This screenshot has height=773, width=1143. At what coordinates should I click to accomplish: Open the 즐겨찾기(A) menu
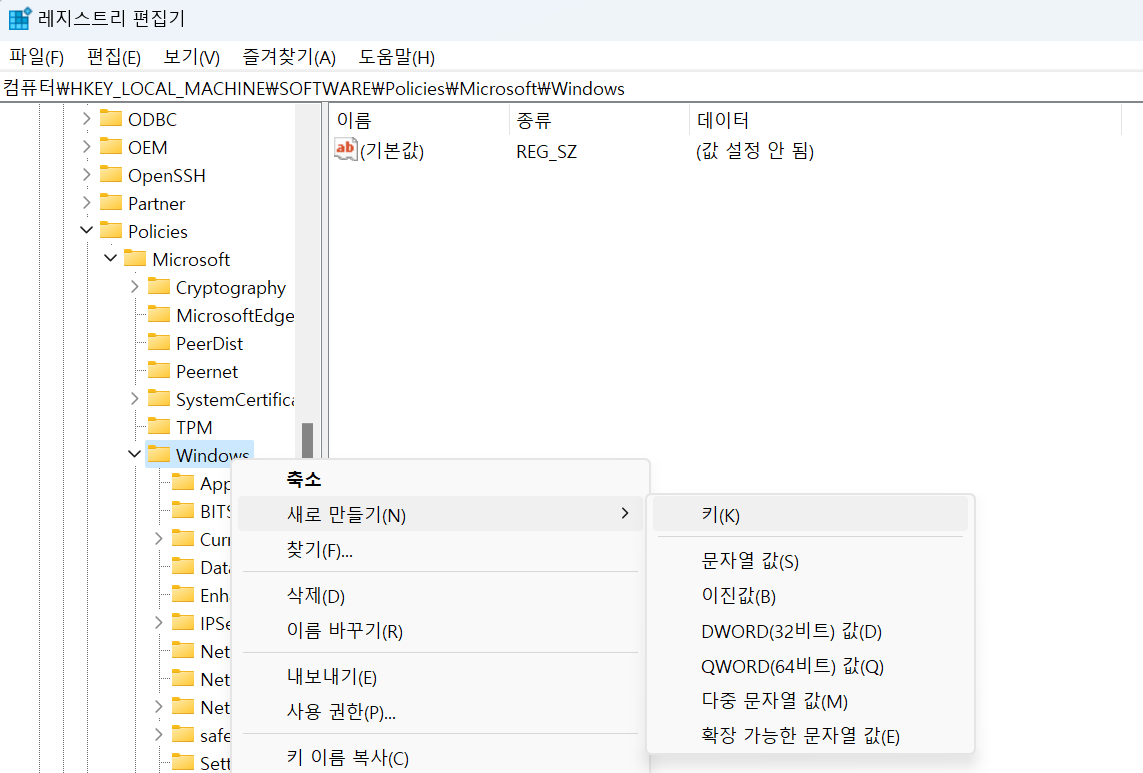coord(289,57)
